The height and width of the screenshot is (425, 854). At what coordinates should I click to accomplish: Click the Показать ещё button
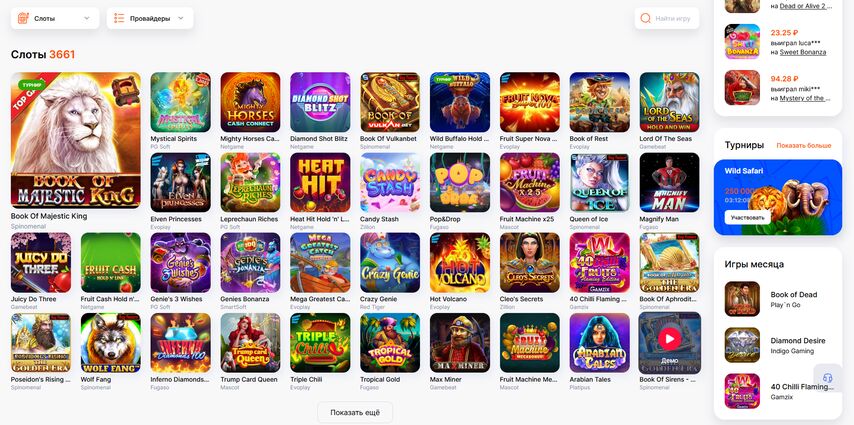point(355,412)
